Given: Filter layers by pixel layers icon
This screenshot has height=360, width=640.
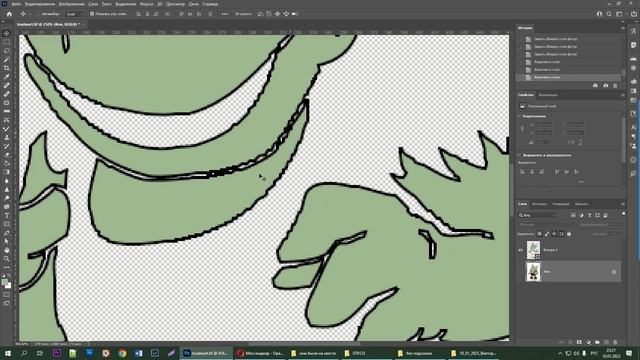Looking at the screenshot, I should [x=573, y=215].
